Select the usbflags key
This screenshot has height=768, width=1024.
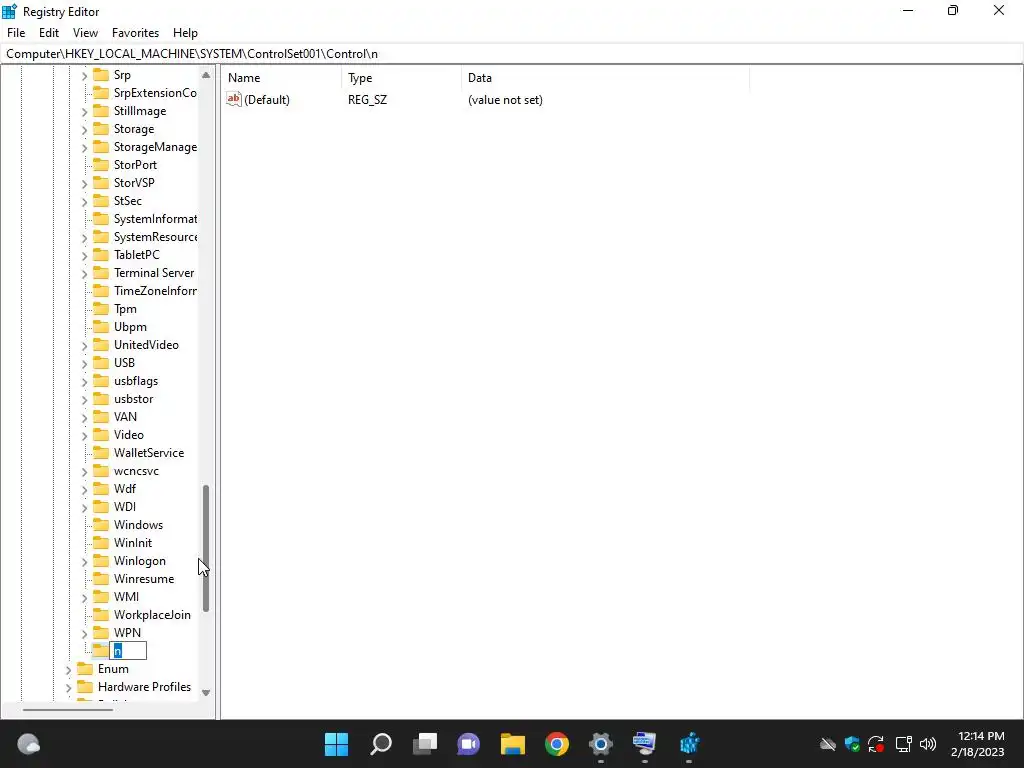pos(136,381)
